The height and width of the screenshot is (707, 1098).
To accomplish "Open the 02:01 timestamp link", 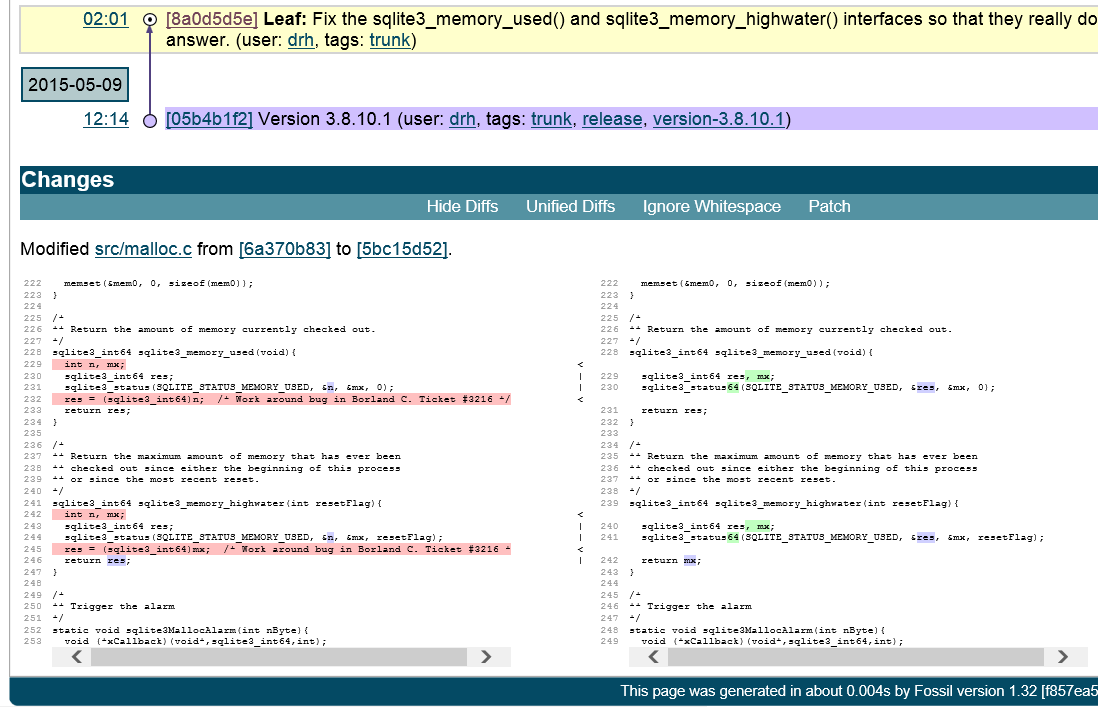I will pyautogui.click(x=106, y=18).
